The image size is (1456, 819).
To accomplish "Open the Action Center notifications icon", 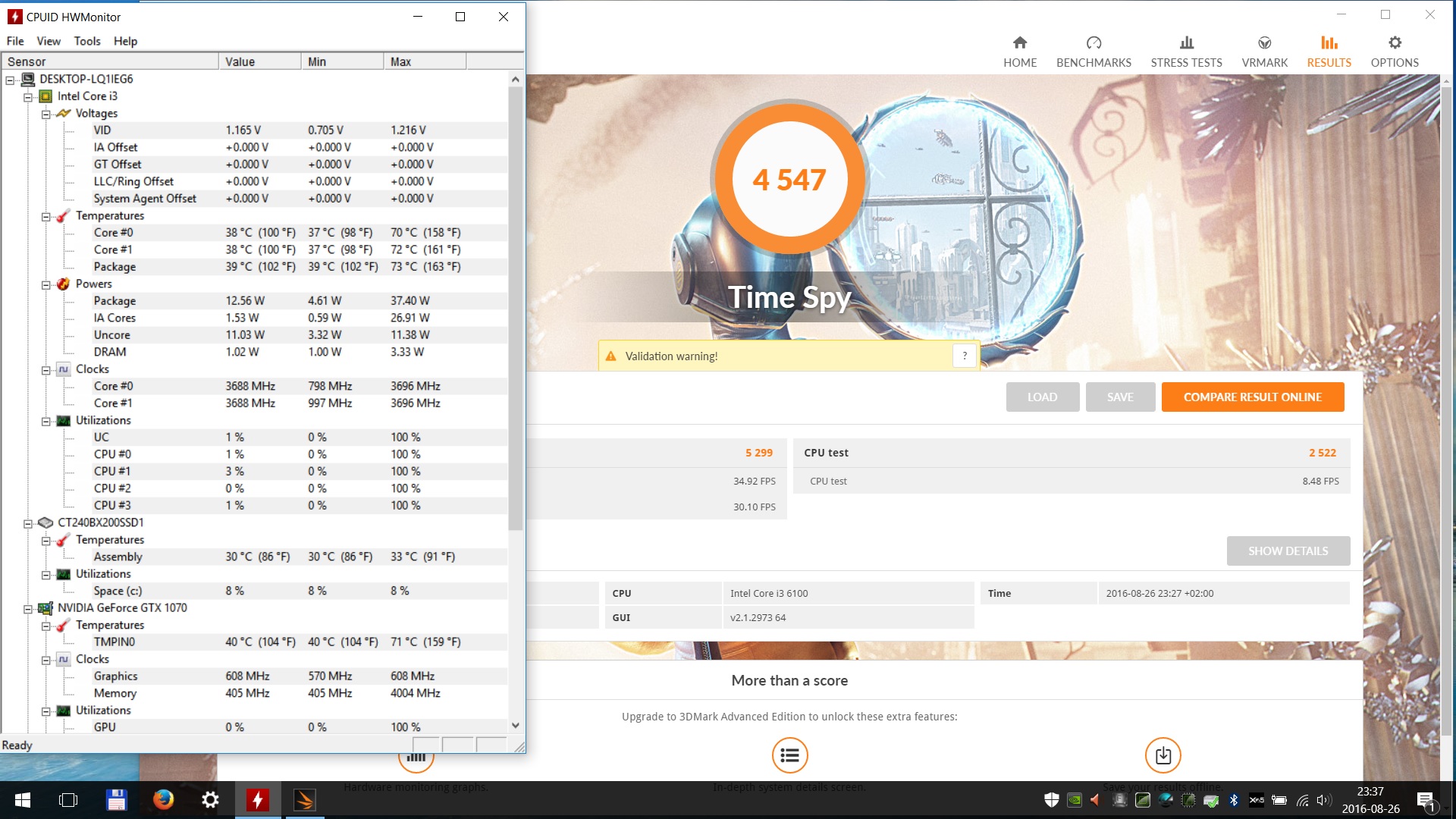I will [x=1426, y=800].
